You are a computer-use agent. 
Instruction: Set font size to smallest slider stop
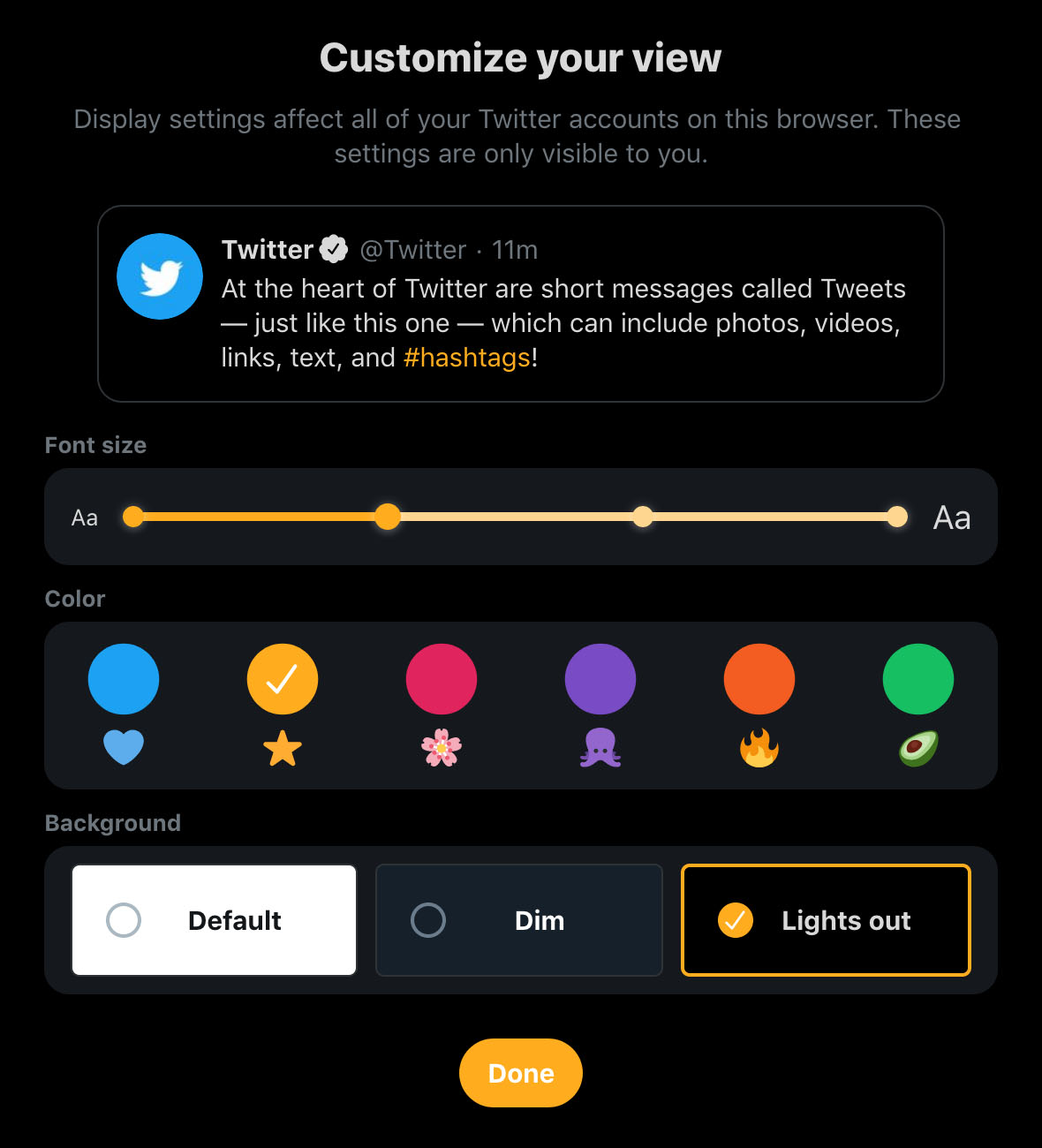point(133,517)
